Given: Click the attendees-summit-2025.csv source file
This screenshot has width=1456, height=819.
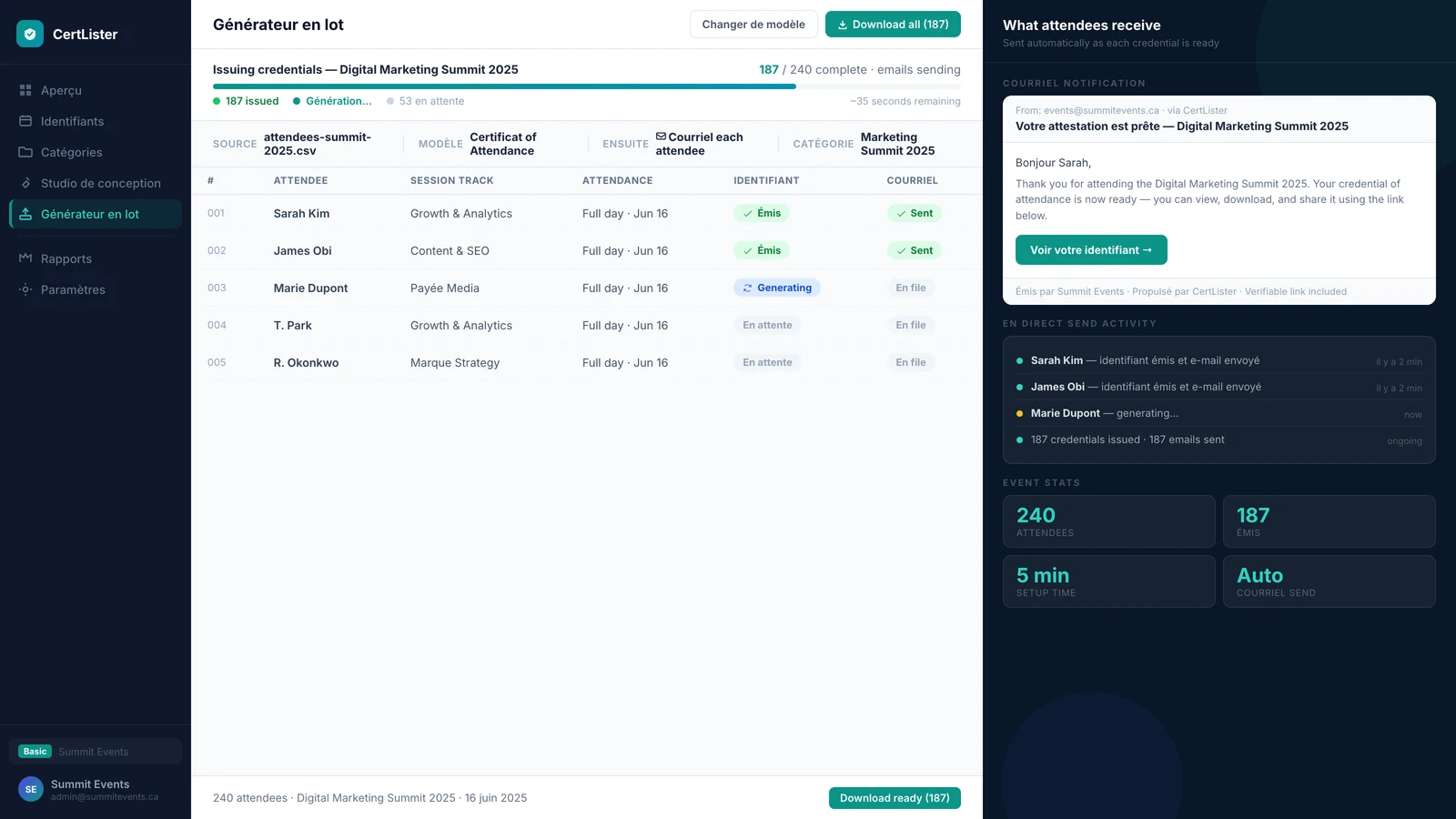Looking at the screenshot, I should coord(318,144).
